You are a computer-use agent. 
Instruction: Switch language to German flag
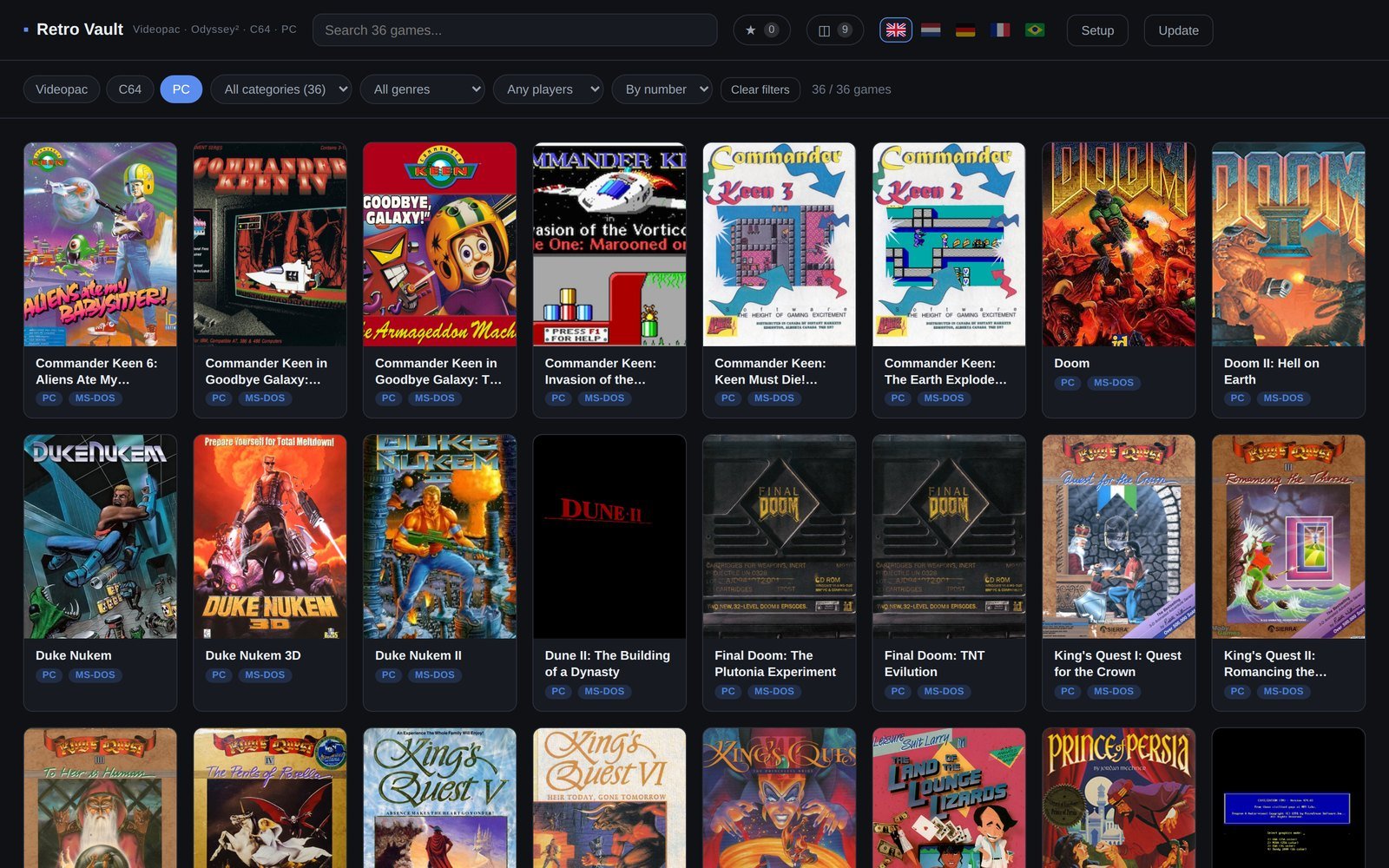pyautogui.click(x=965, y=30)
